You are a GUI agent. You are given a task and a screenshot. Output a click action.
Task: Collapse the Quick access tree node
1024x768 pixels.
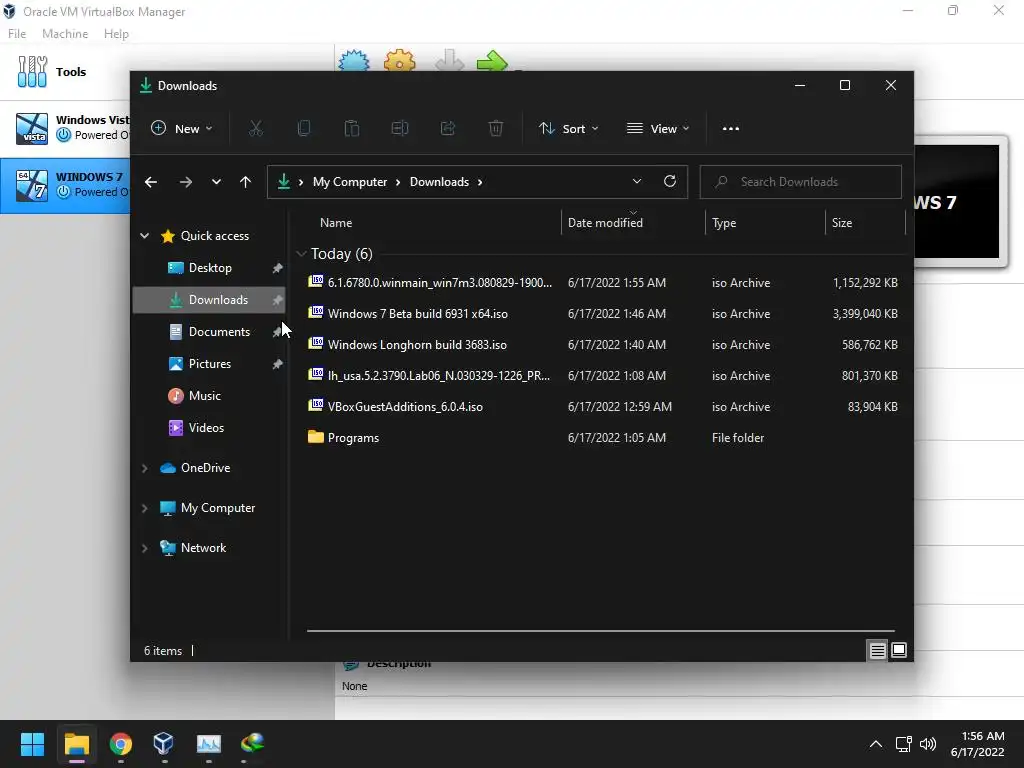[144, 236]
